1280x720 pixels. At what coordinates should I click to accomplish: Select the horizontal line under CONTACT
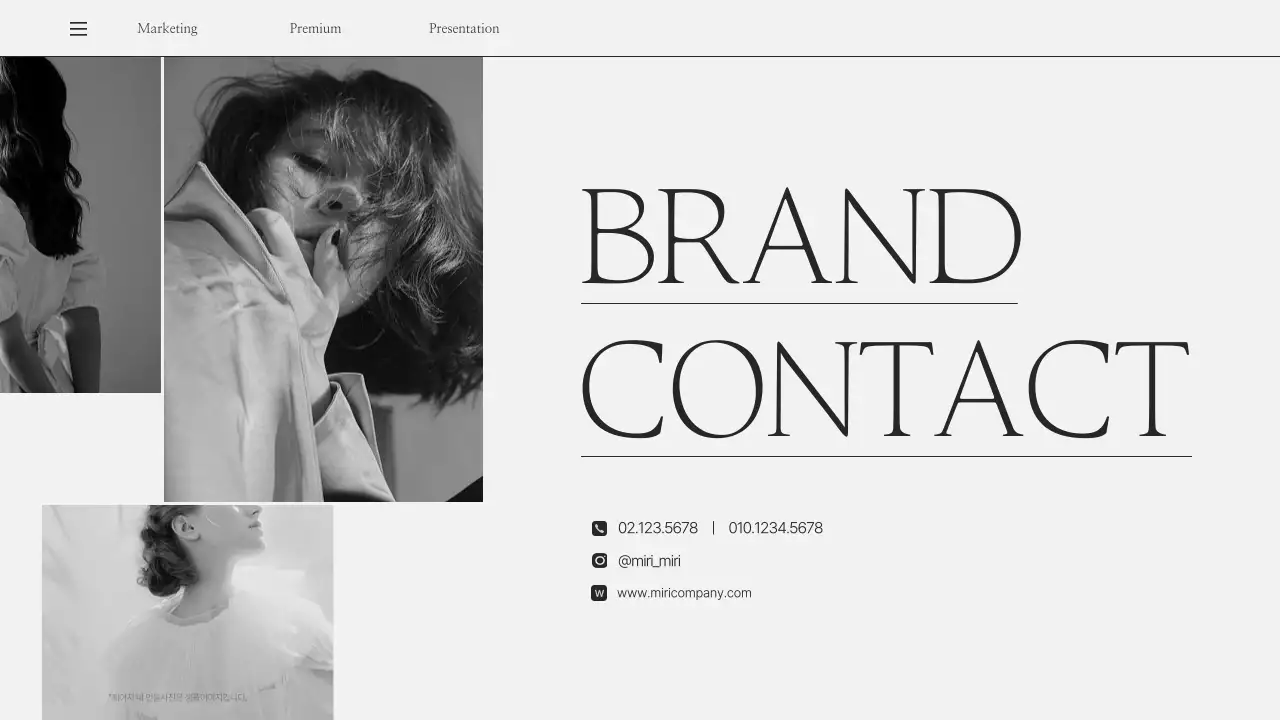tap(886, 456)
